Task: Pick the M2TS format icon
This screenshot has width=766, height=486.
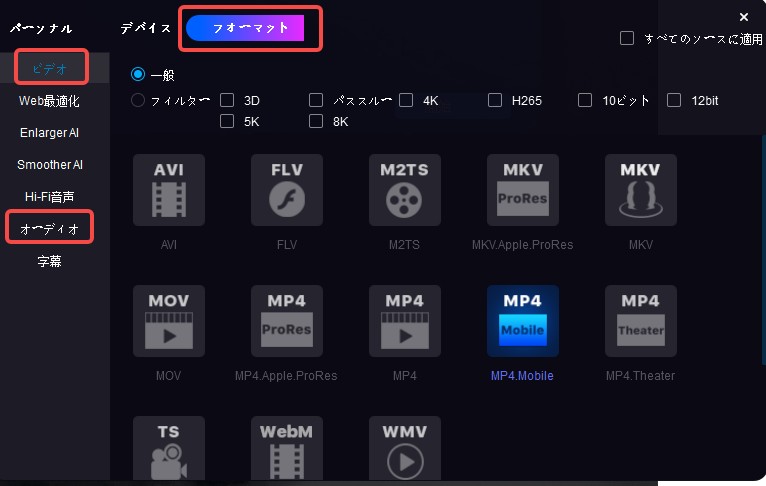Action: click(405, 190)
